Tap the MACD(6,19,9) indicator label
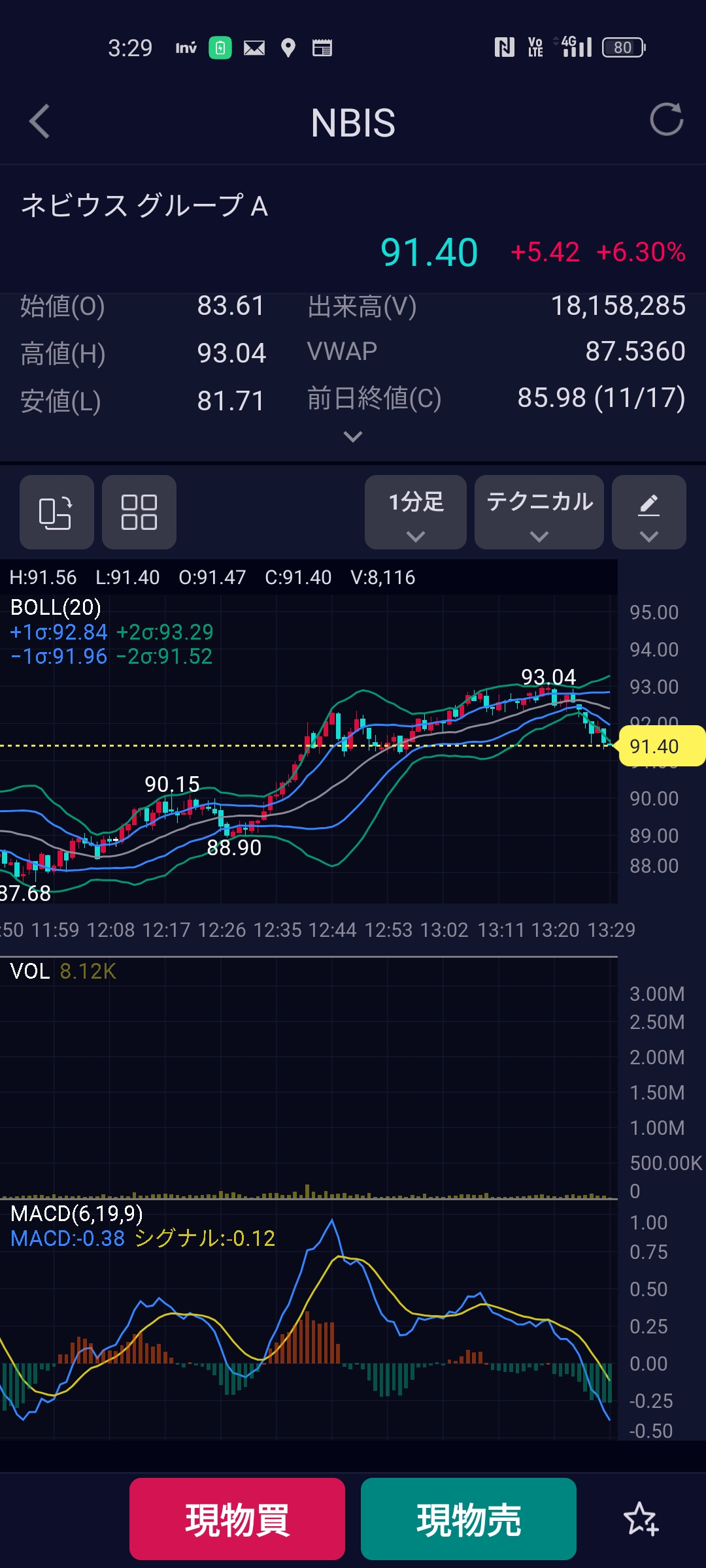The height and width of the screenshot is (1568, 706). pos(76,1214)
